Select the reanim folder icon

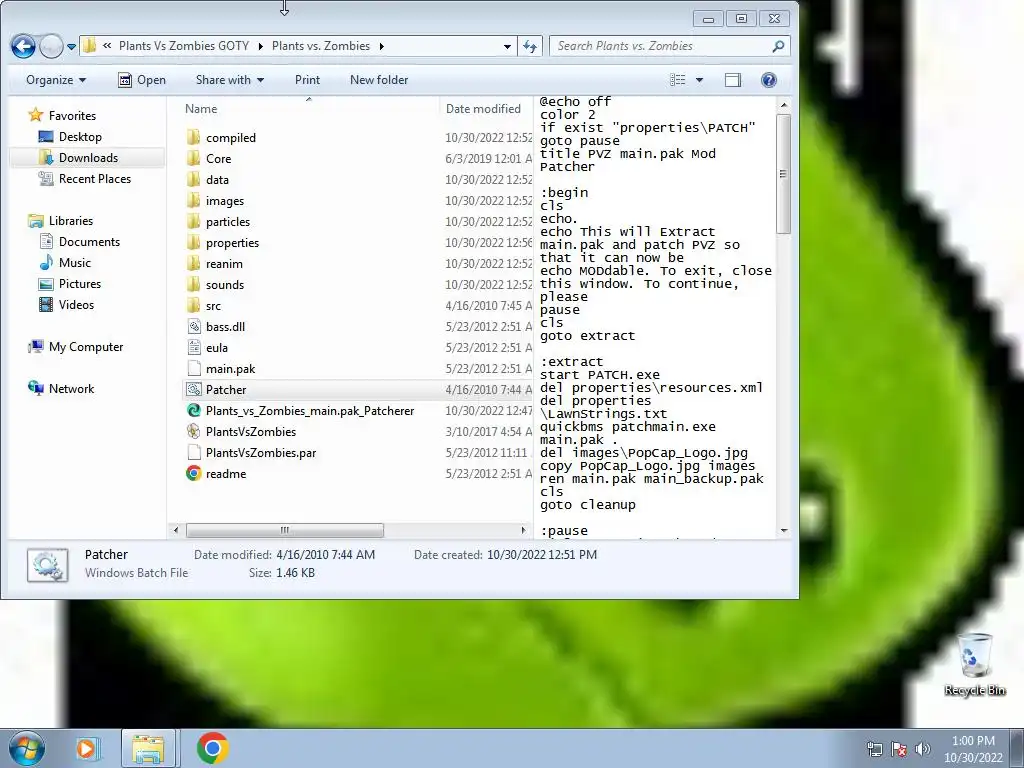click(x=193, y=264)
